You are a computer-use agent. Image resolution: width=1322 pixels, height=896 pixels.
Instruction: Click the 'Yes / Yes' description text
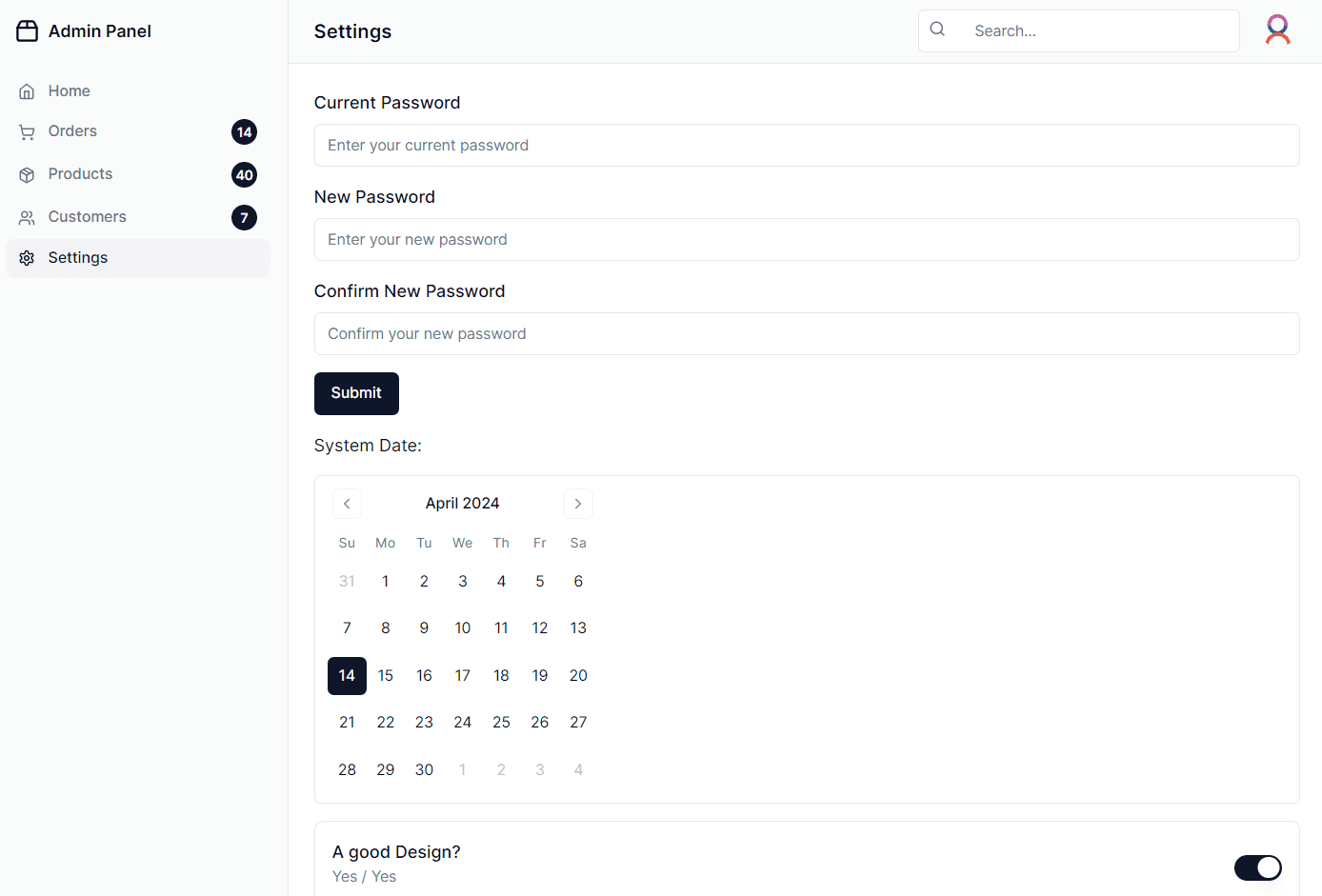click(364, 877)
